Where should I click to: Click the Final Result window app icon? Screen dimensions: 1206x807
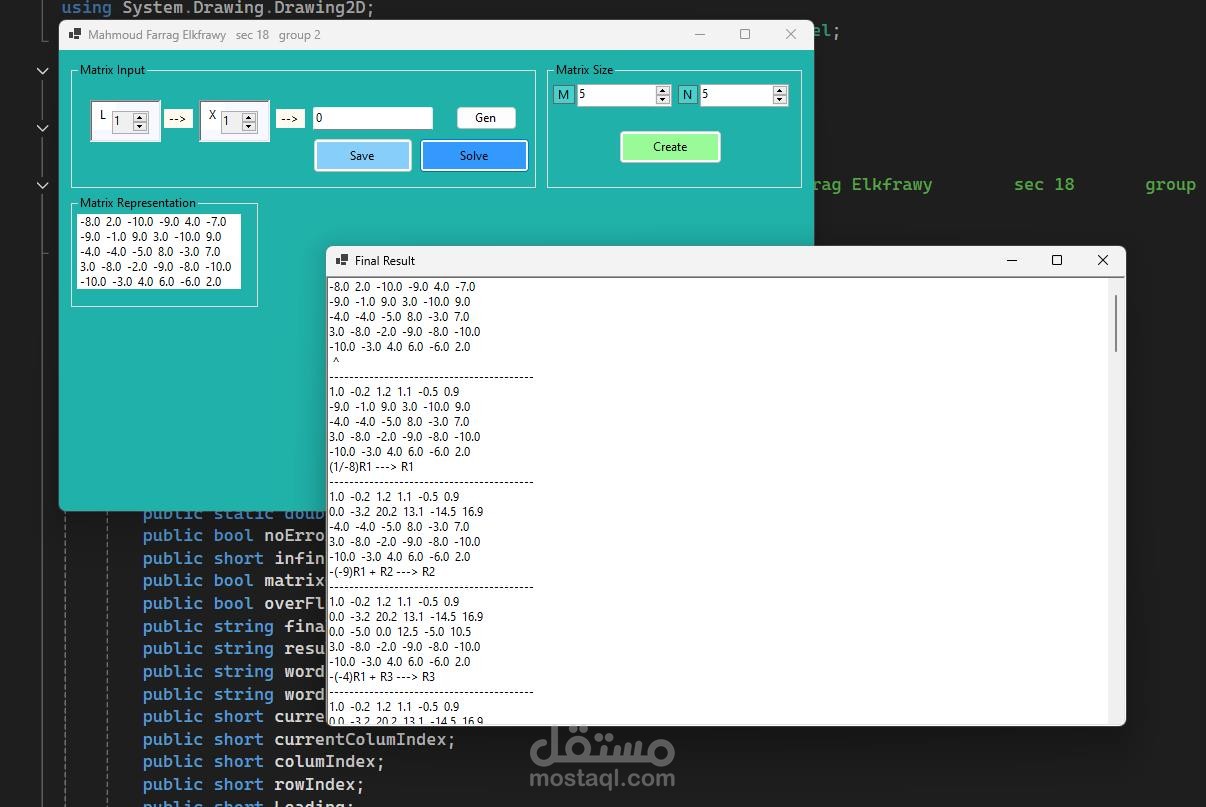coord(341,260)
